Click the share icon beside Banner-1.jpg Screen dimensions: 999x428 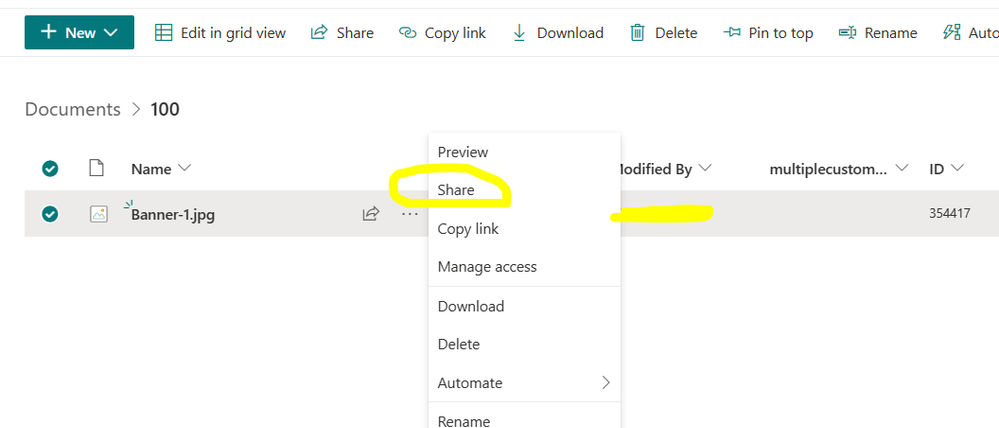click(371, 214)
